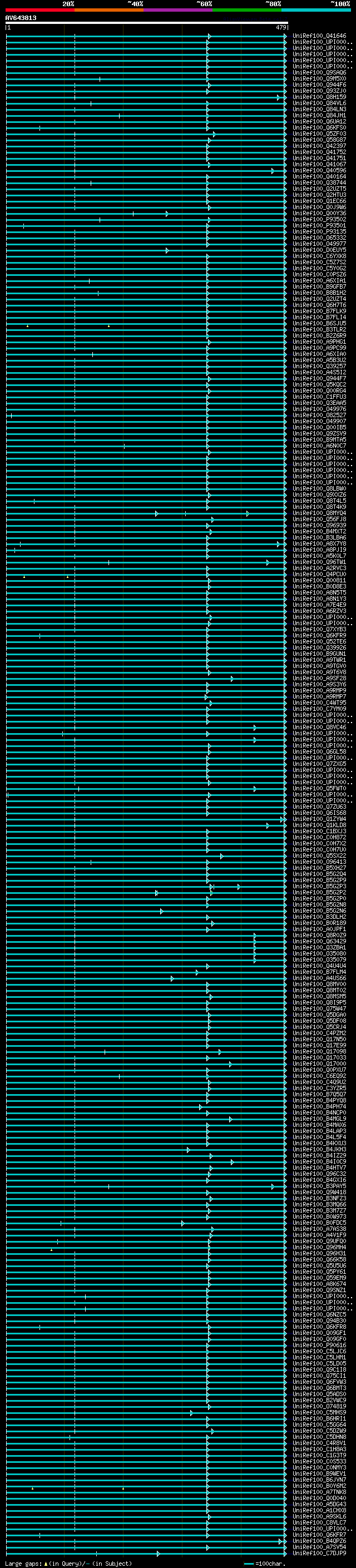Click the cyan ~100% identity color segment
This screenshot has height=1568, width=356.
click(x=316, y=10)
